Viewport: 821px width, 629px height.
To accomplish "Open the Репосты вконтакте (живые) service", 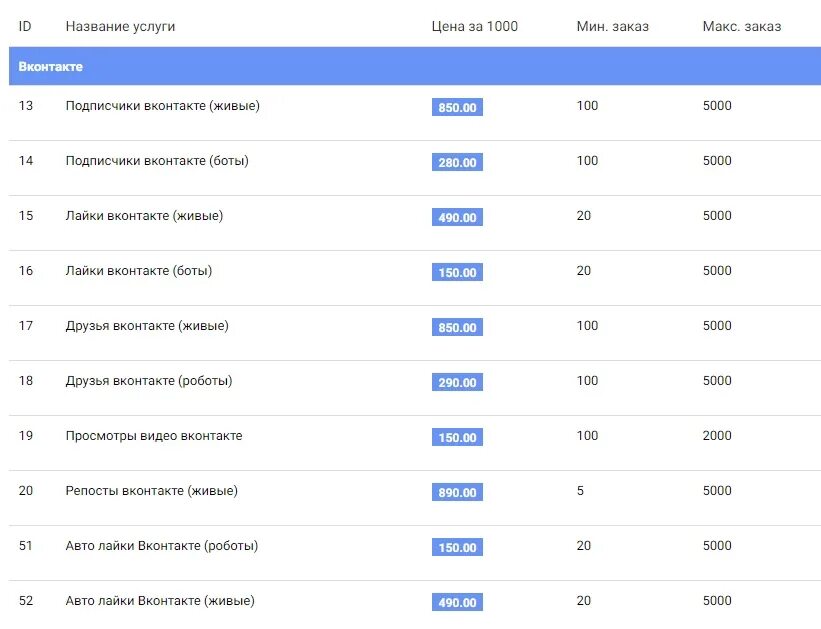I will point(151,491).
